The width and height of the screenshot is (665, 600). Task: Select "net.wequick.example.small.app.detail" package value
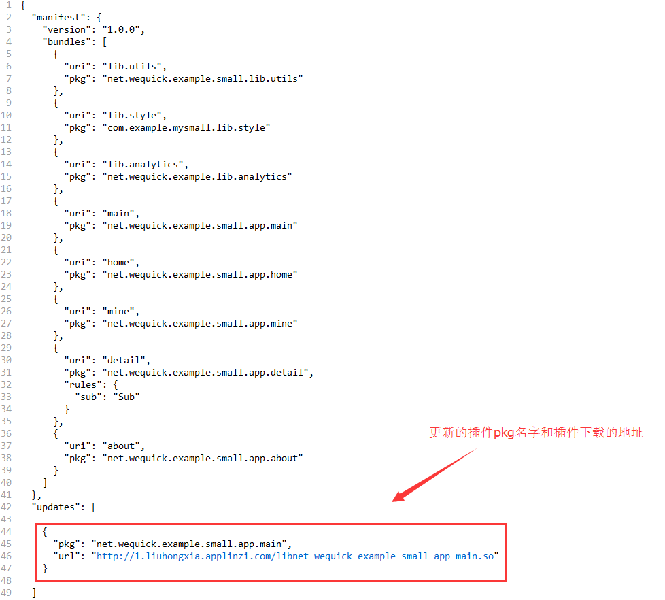(205, 372)
